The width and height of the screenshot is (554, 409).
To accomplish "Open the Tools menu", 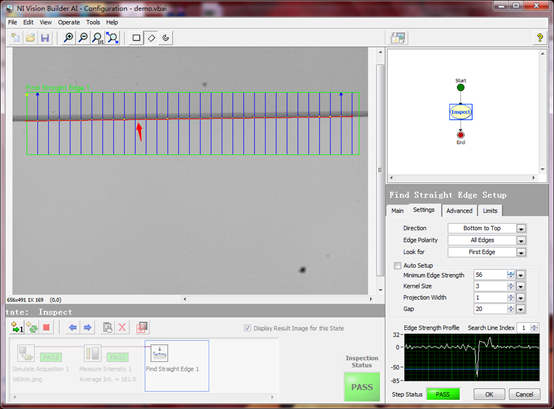I will pos(93,22).
